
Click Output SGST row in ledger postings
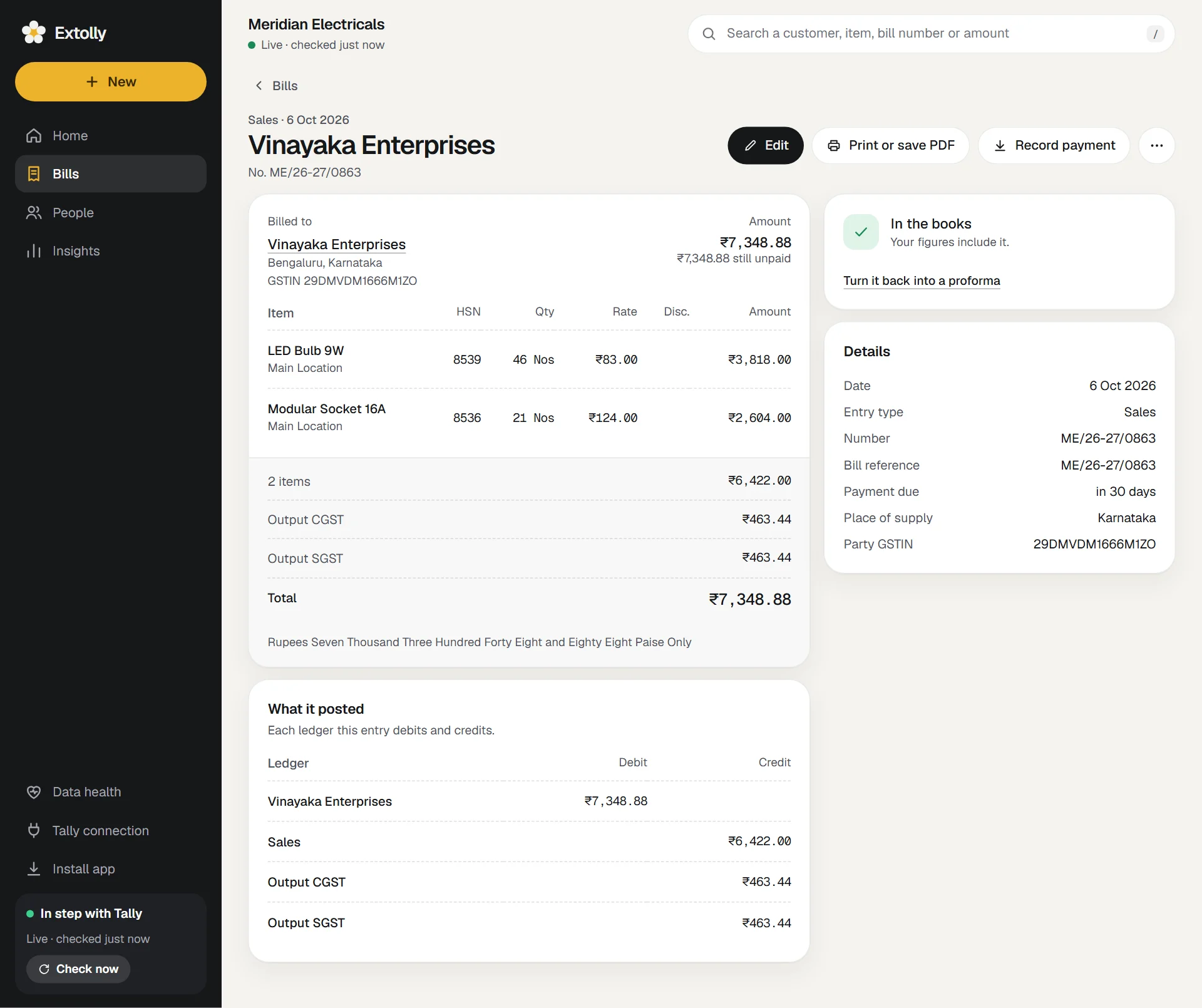click(529, 923)
